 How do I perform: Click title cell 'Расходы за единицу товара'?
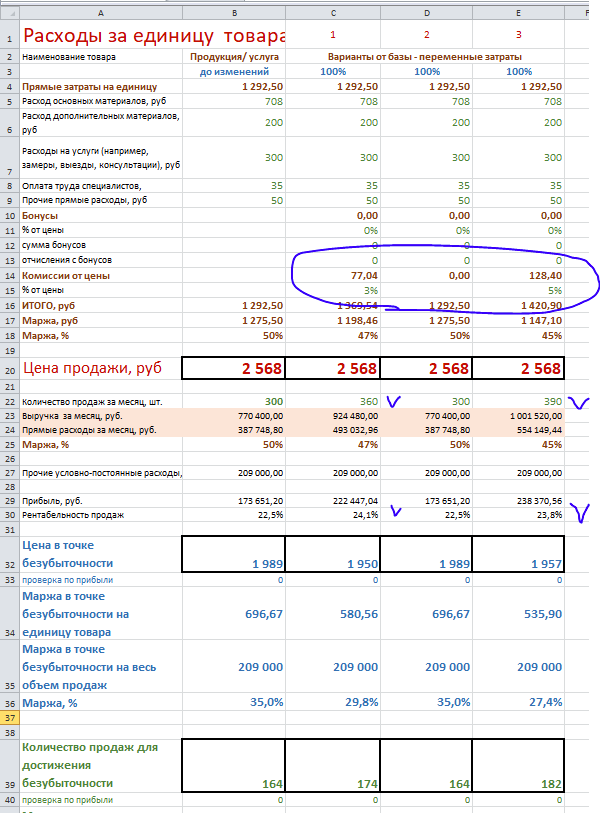pyautogui.click(x=154, y=35)
